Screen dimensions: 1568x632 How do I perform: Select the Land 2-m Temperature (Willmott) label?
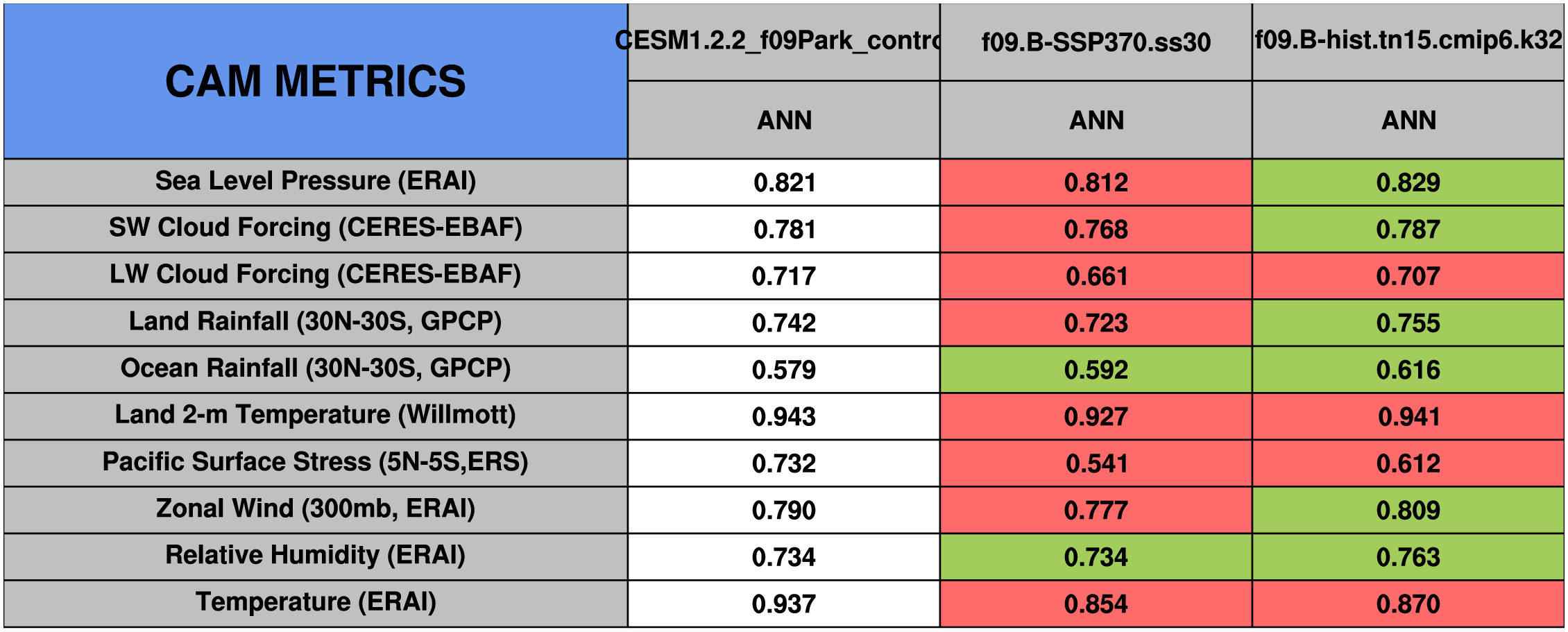[316, 416]
